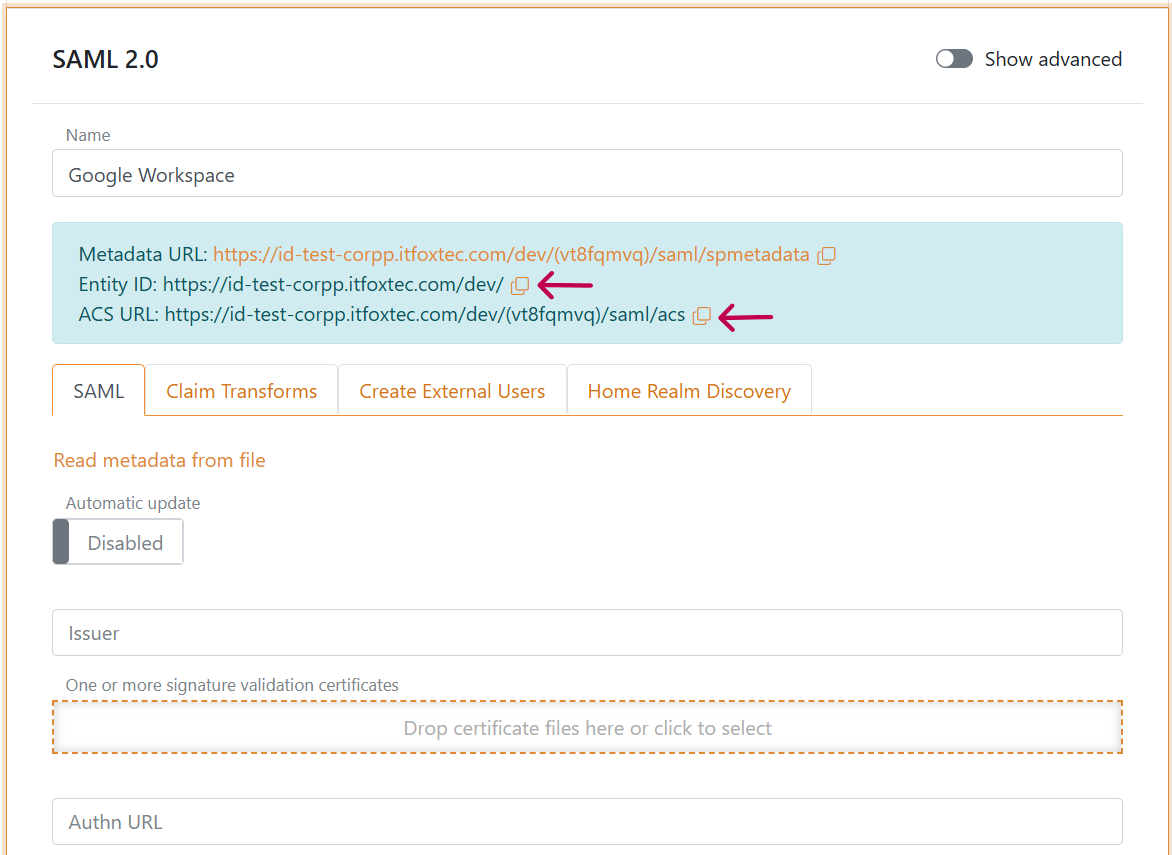Select the Home Realm Discovery tab
This screenshot has height=855, width=1172.
point(689,390)
